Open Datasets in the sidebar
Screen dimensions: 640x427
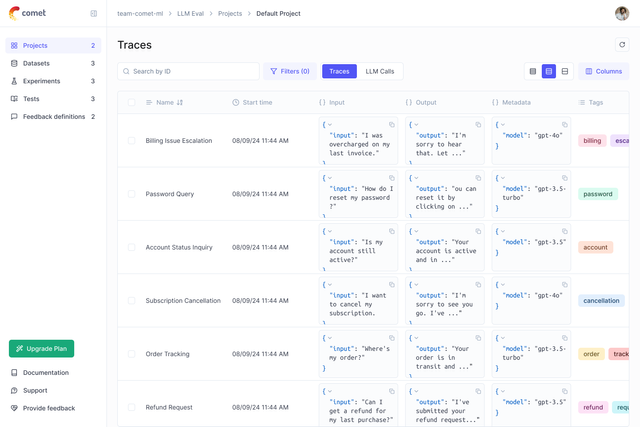(36, 63)
